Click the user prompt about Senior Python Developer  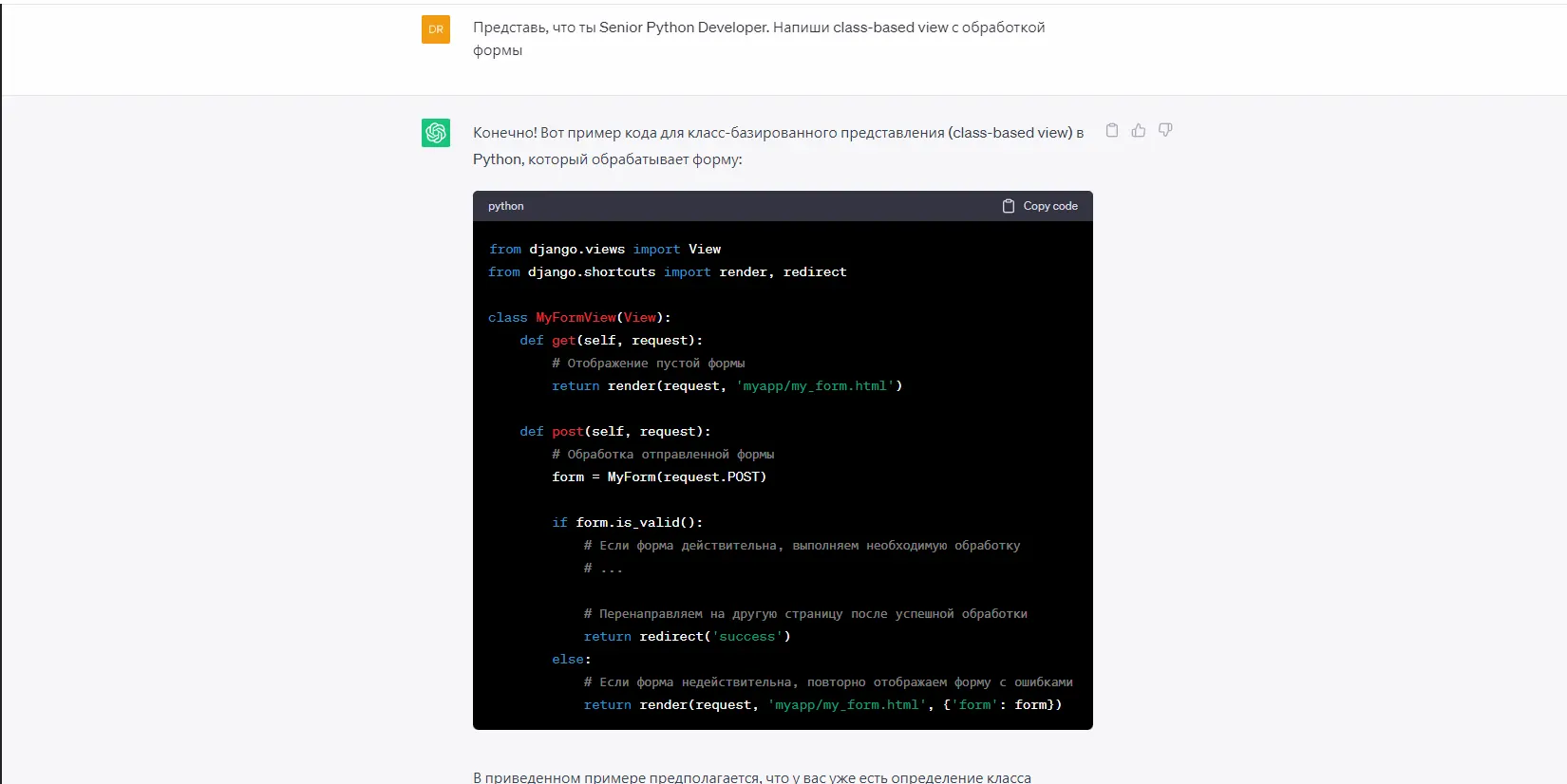coord(758,38)
